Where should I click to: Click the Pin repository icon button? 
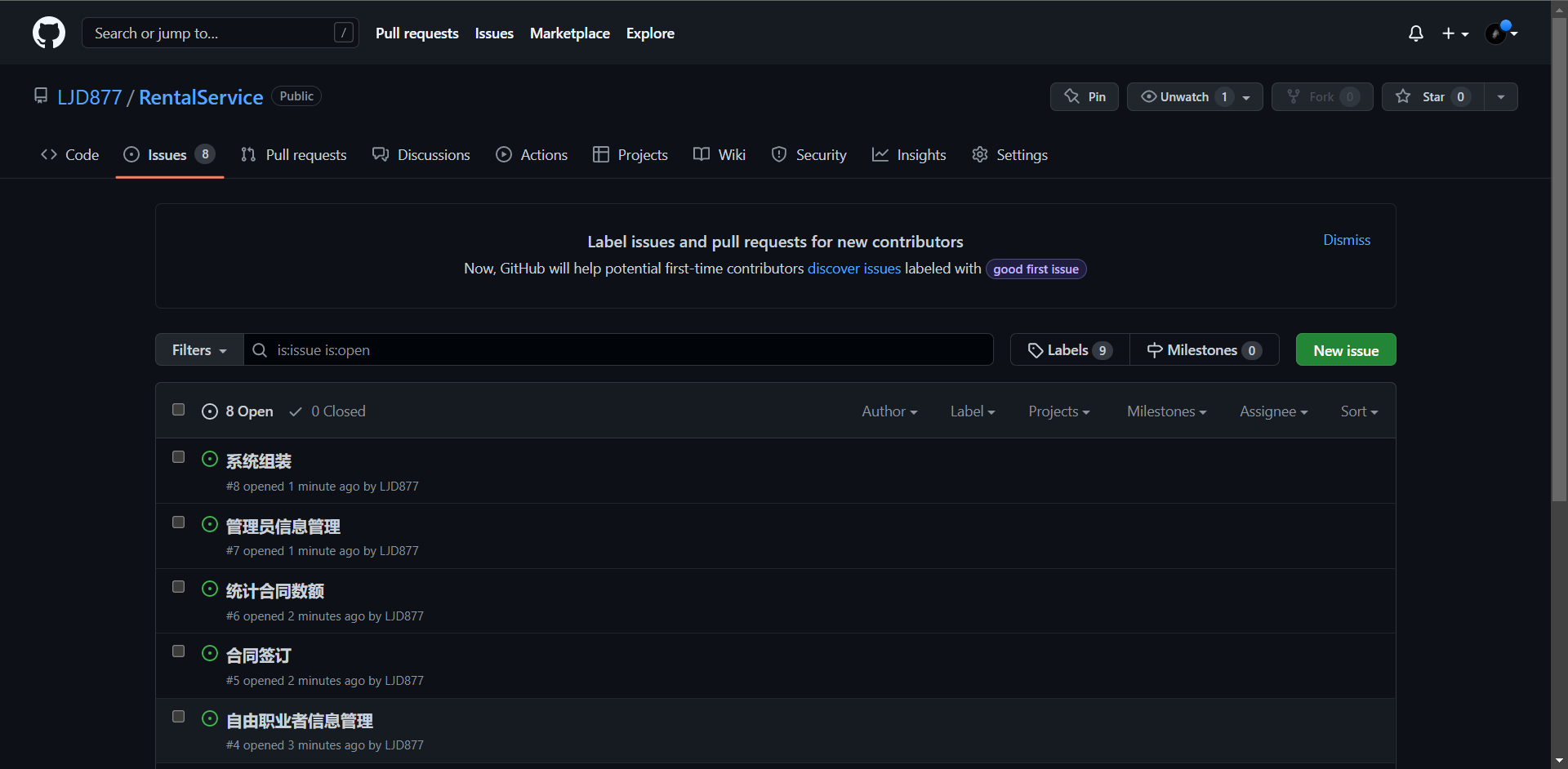tap(1072, 96)
